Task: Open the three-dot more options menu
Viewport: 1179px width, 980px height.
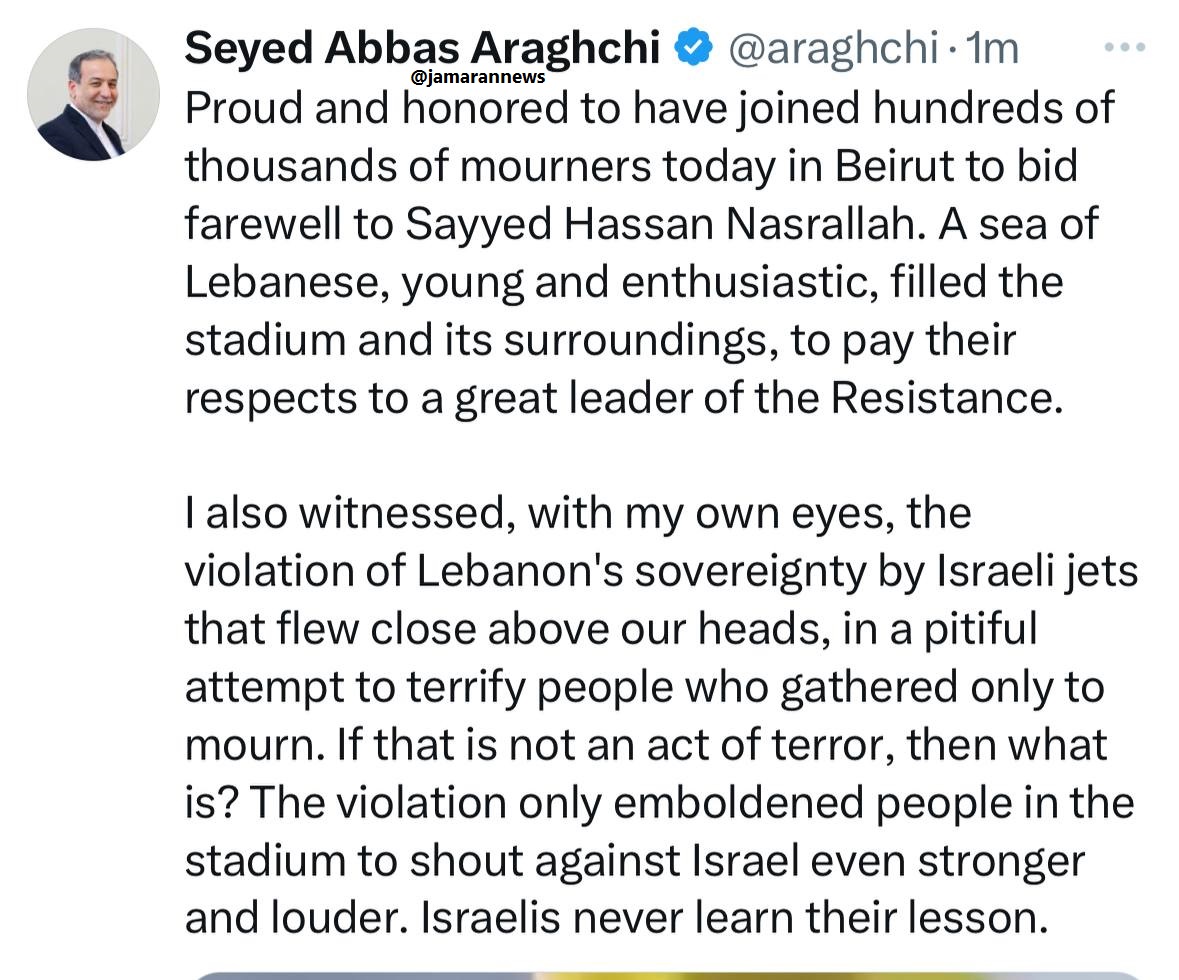Action: point(1125,46)
